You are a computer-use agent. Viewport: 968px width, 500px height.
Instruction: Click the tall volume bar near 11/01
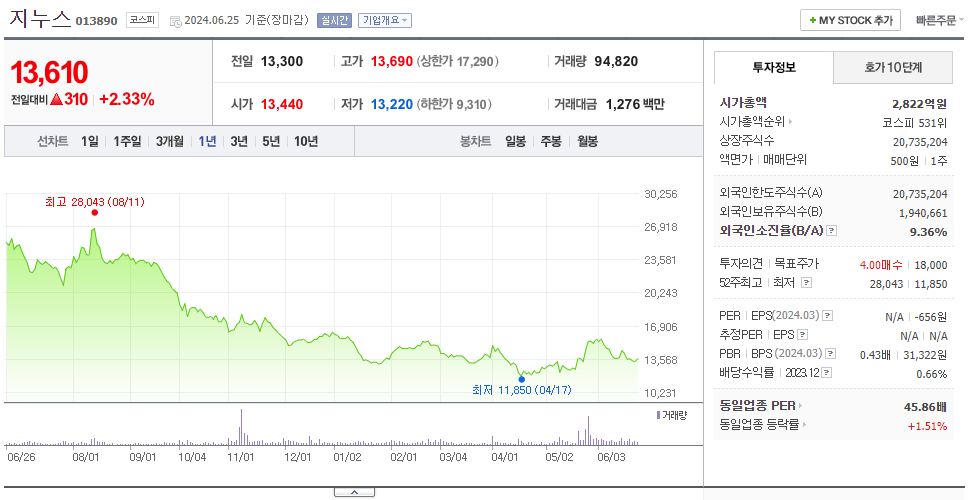click(x=241, y=427)
